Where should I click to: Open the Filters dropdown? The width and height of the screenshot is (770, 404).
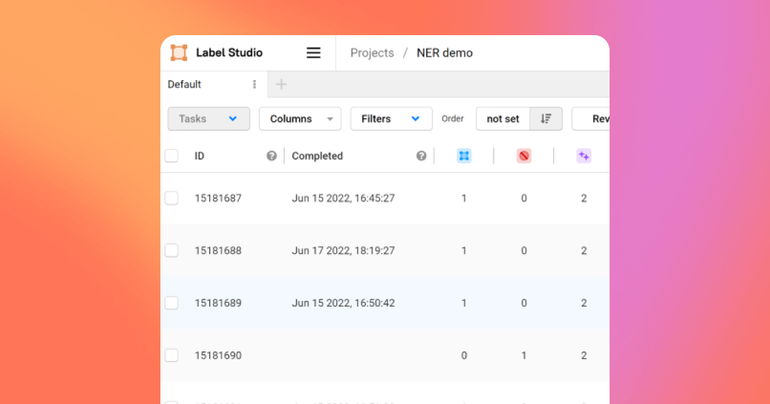tap(391, 119)
